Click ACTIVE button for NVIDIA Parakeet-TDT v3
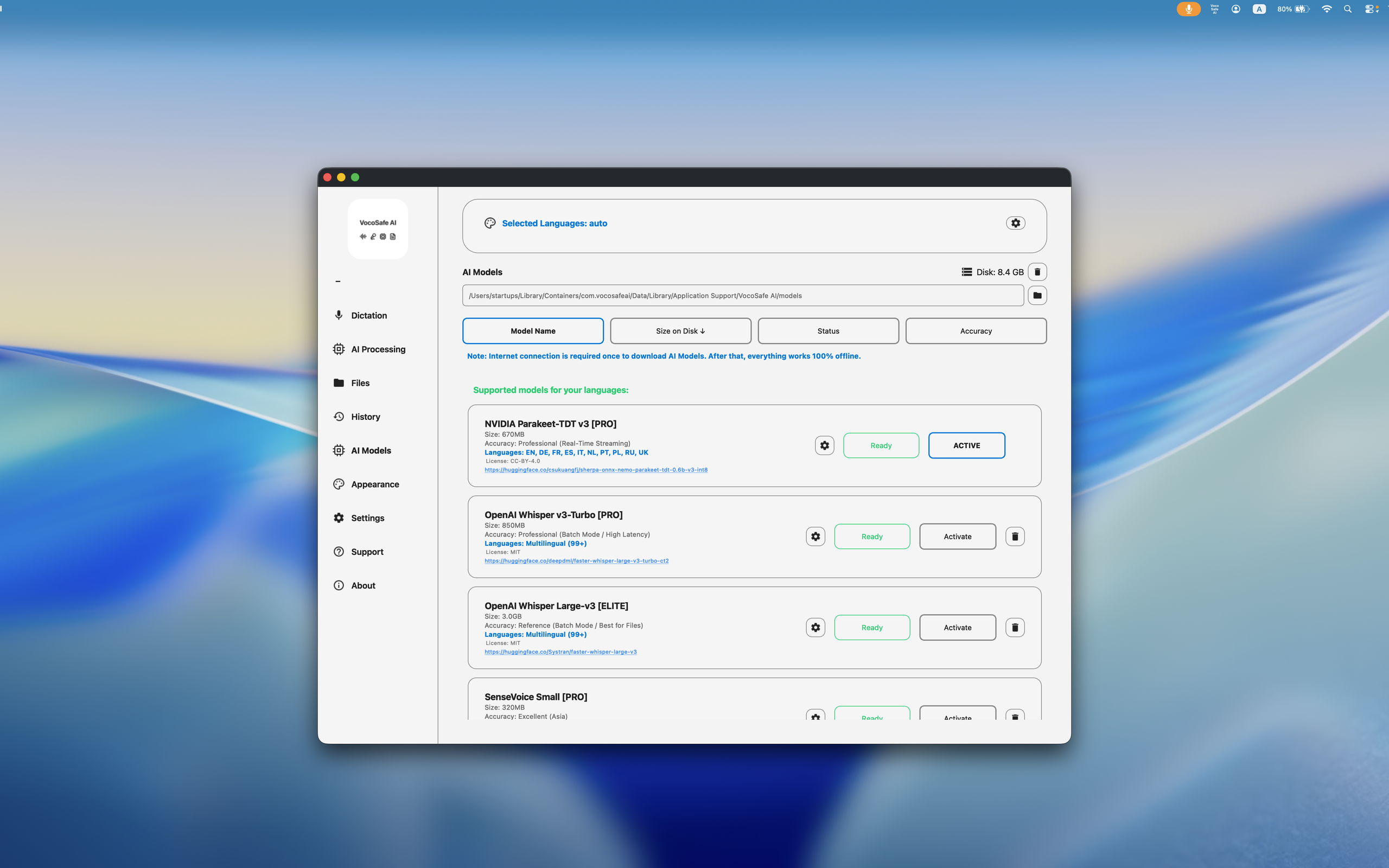 tap(966, 445)
